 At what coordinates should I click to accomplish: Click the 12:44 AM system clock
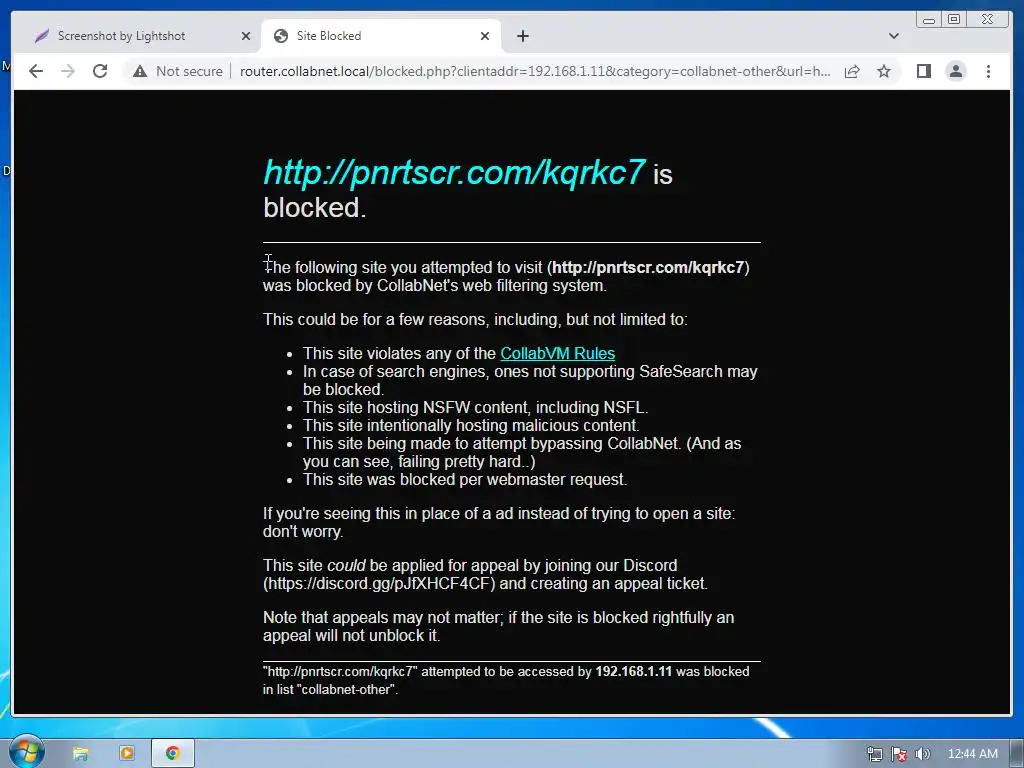pyautogui.click(x=972, y=754)
